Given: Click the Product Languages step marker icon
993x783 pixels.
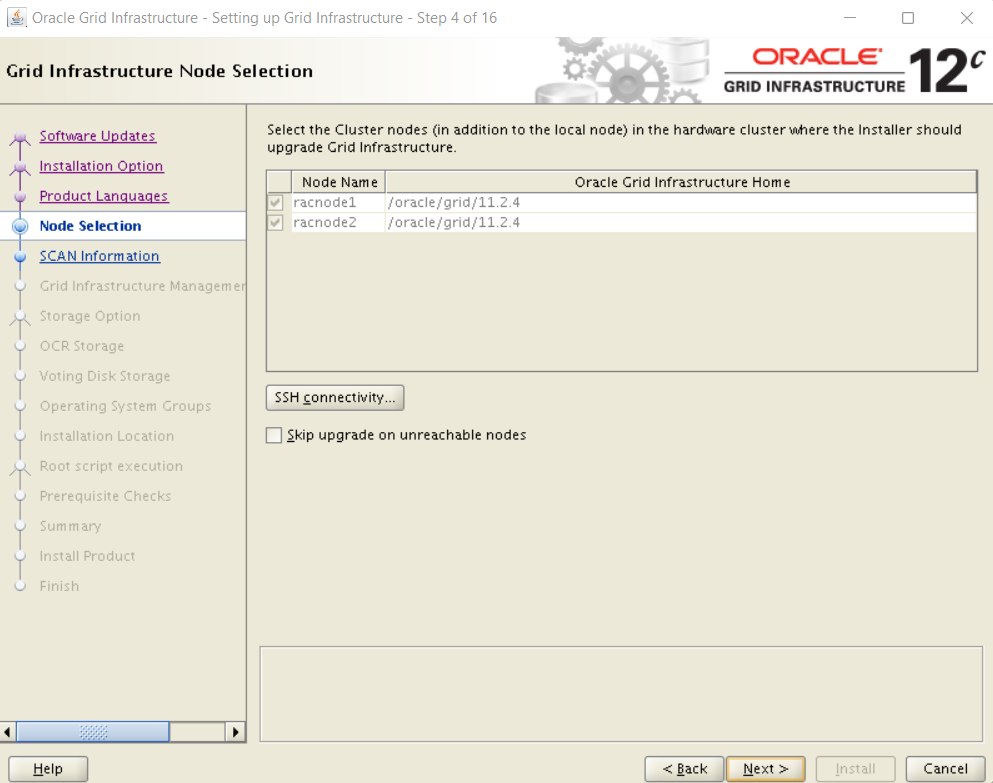Looking at the screenshot, I should click(20, 196).
